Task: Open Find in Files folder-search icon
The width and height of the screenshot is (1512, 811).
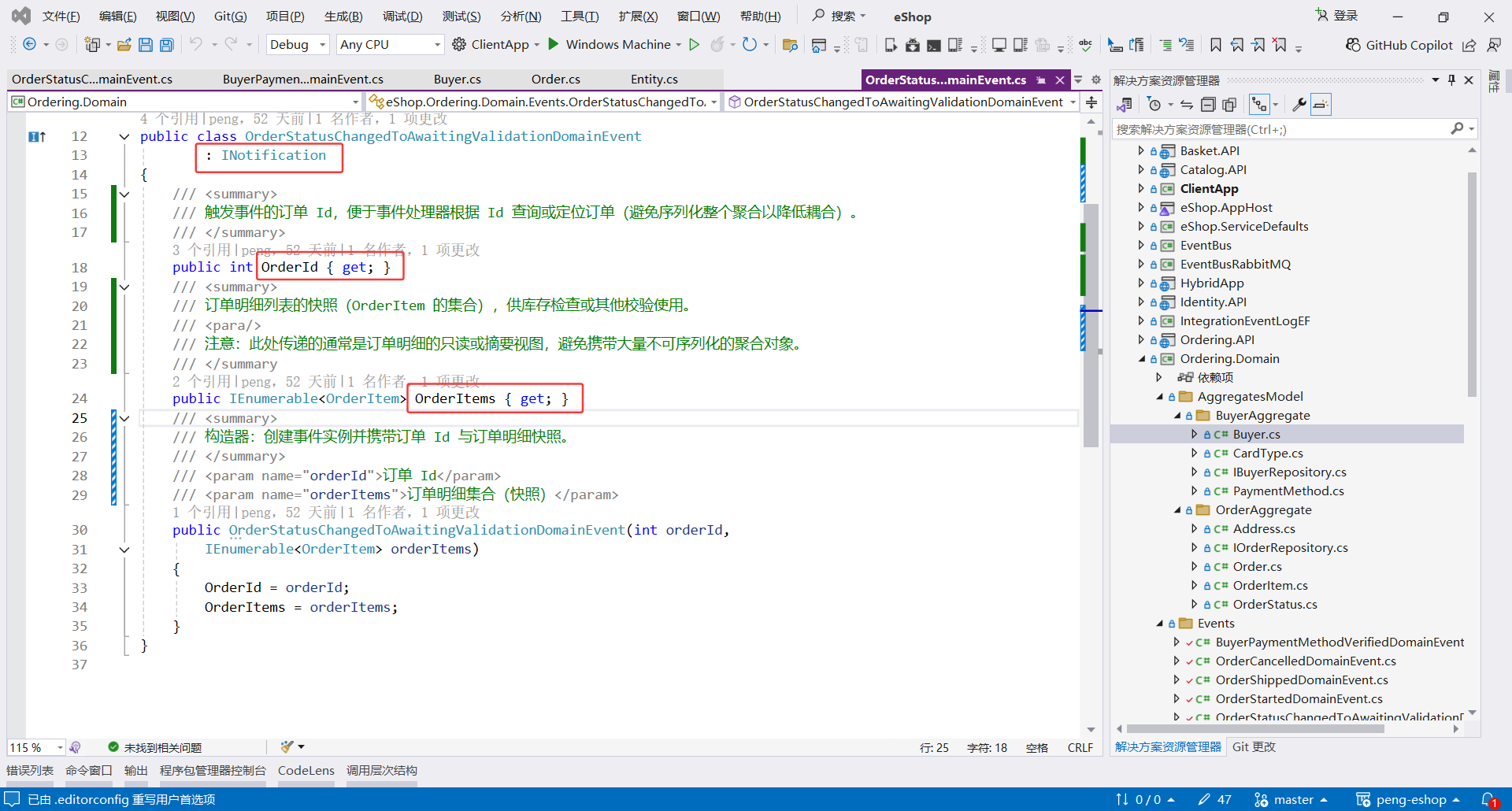Action: point(790,45)
